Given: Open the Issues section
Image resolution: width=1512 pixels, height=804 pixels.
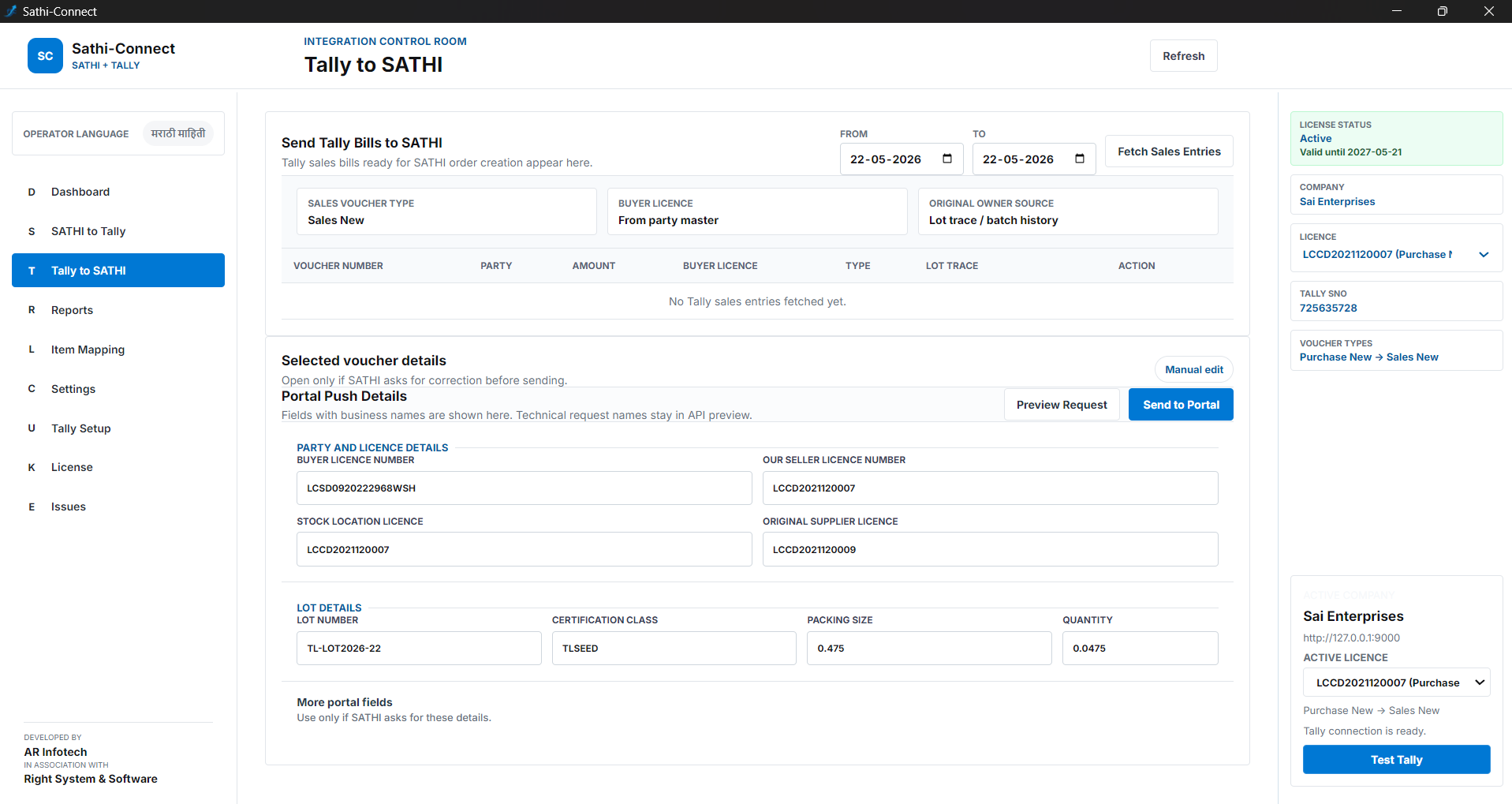Looking at the screenshot, I should coord(118,507).
